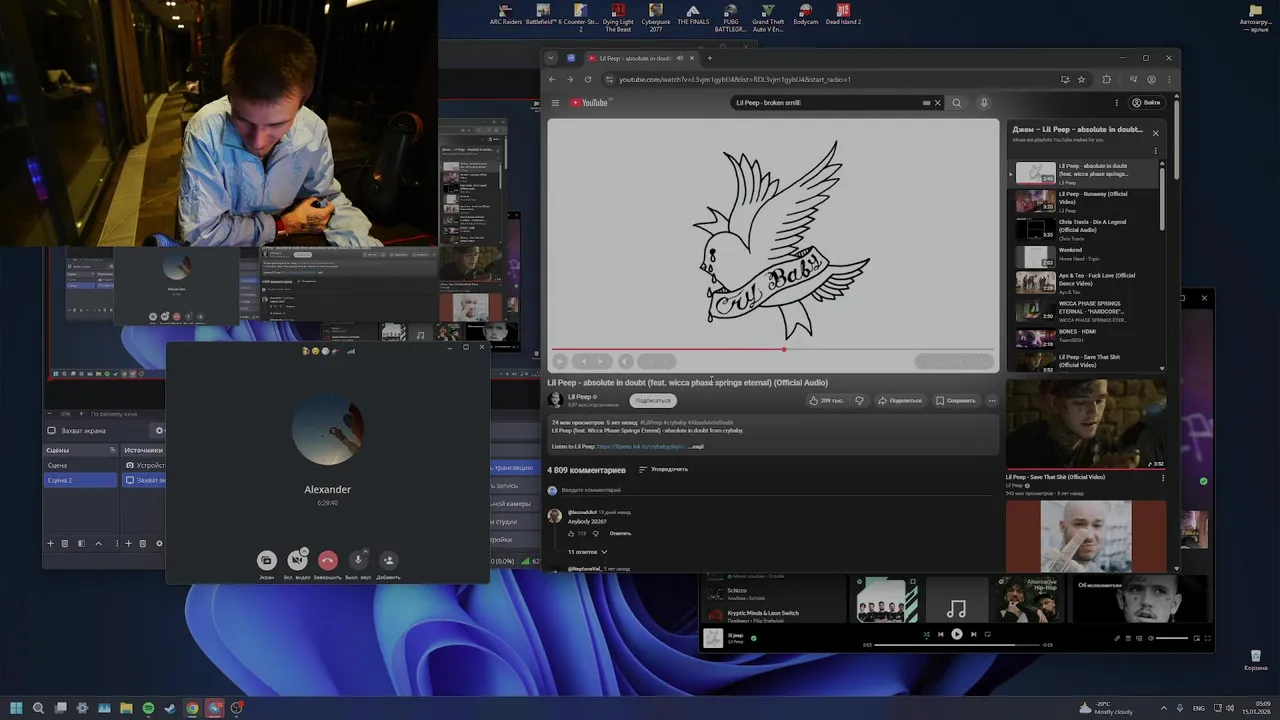Click the YouTube logo
Viewport: 1280px width, 720px height.
tap(589, 102)
